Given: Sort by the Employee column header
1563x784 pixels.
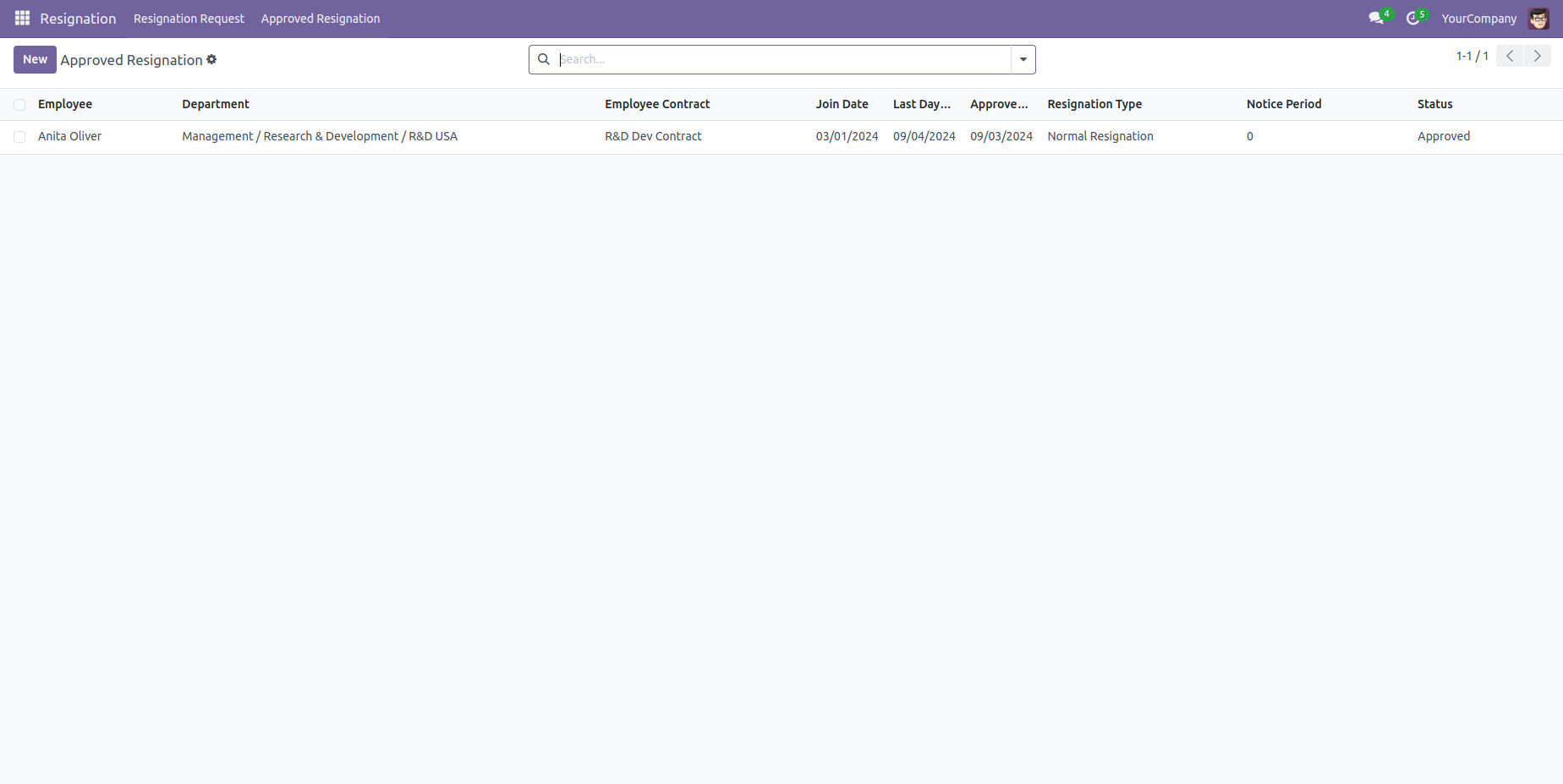Looking at the screenshot, I should (x=65, y=104).
